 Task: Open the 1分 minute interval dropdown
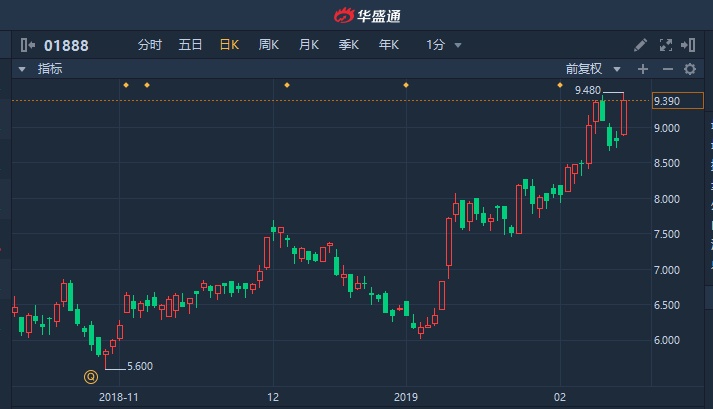point(444,45)
